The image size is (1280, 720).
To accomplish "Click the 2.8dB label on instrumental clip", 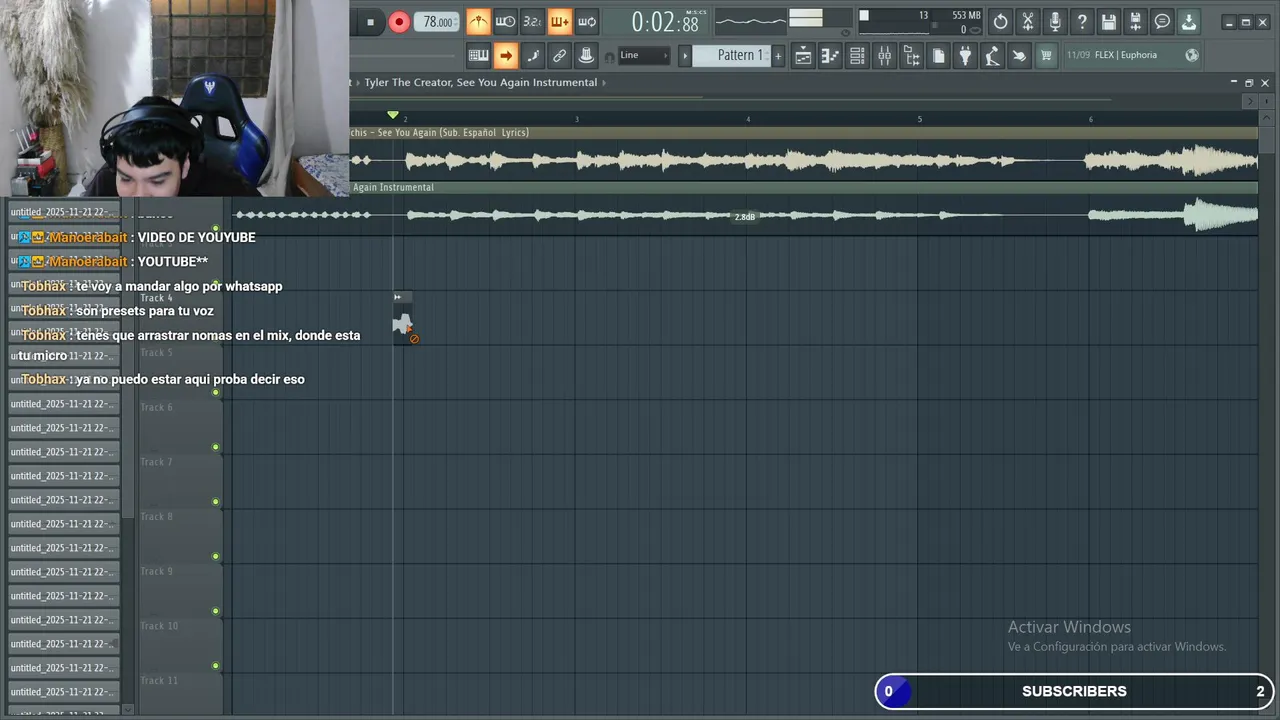I will (x=745, y=217).
